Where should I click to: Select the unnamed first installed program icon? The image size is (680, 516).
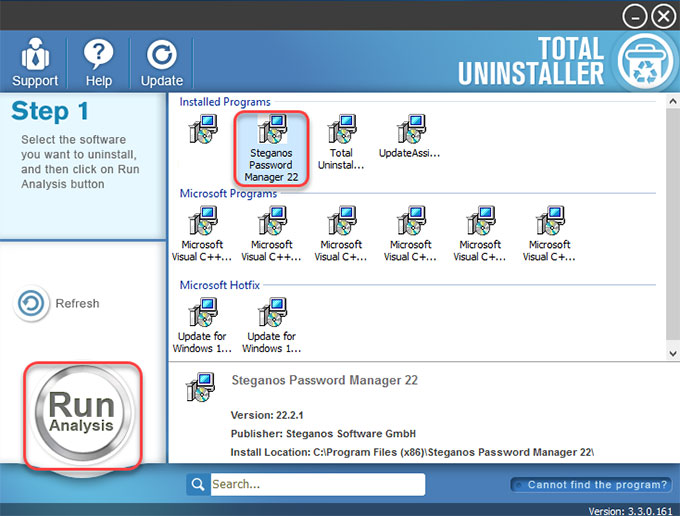coord(203,129)
